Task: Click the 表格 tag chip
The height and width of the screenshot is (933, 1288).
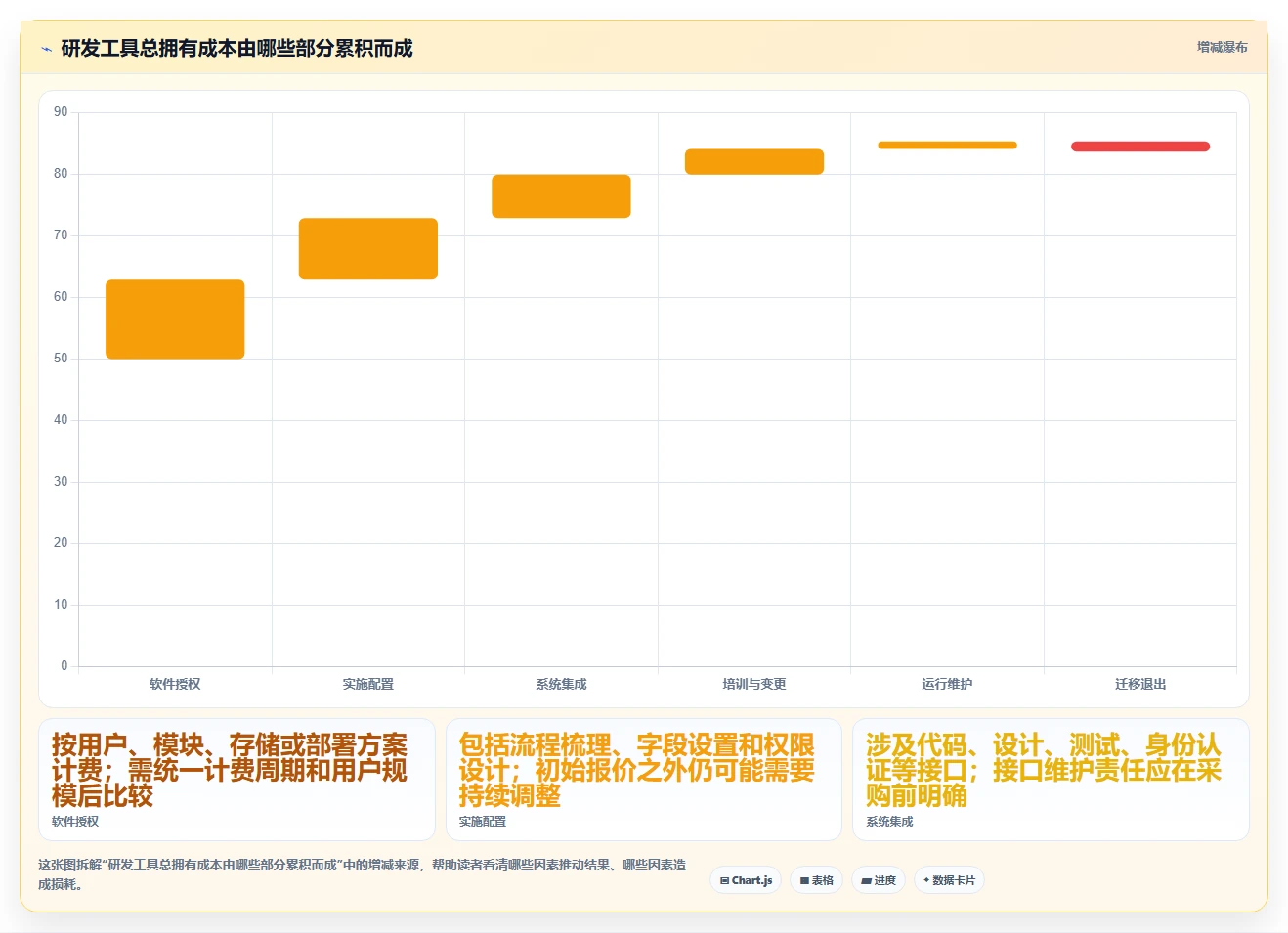Action: pos(816,880)
